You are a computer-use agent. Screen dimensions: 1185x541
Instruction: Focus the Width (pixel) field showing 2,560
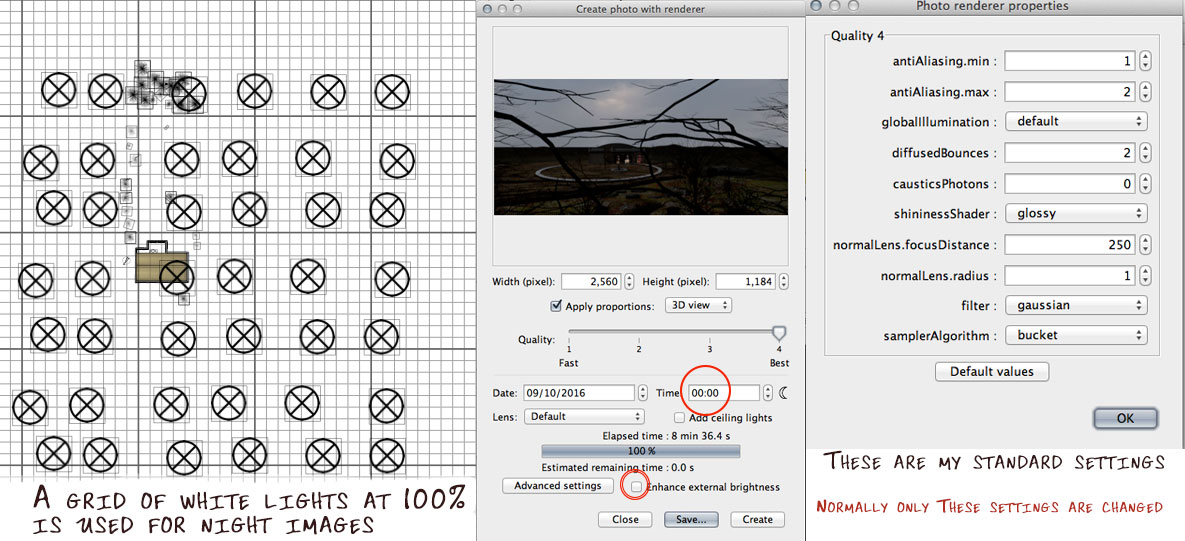(x=591, y=282)
